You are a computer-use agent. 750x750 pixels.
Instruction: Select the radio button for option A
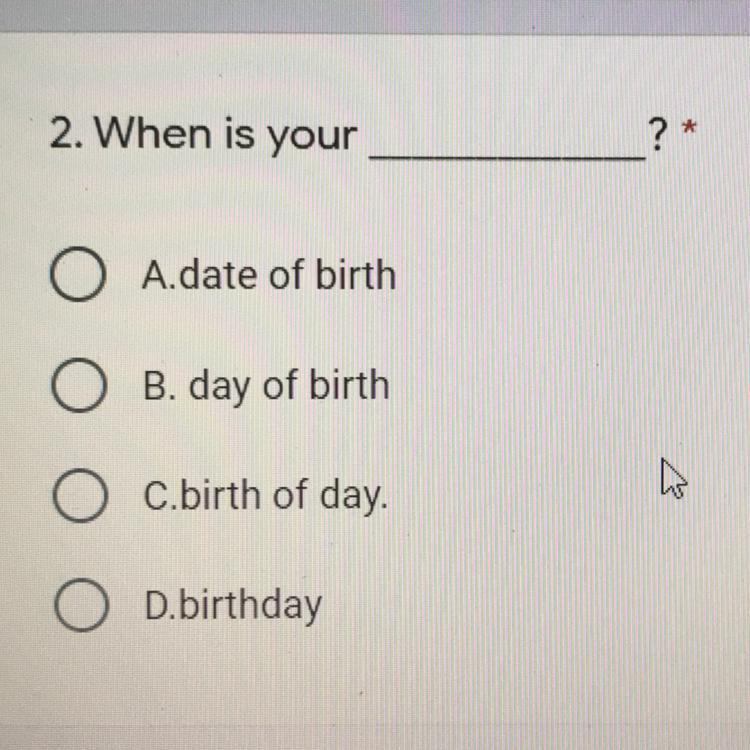pyautogui.click(x=78, y=276)
